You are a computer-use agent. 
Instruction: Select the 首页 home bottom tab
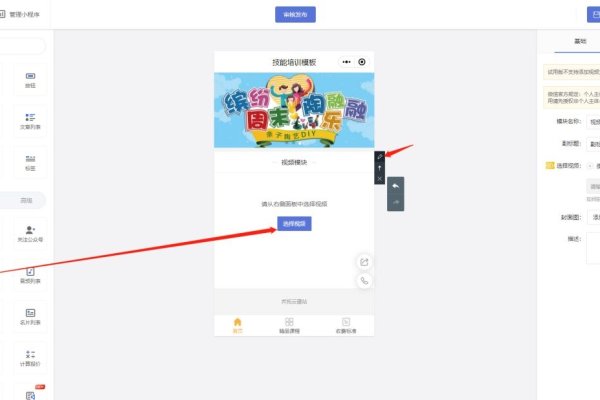[237, 325]
